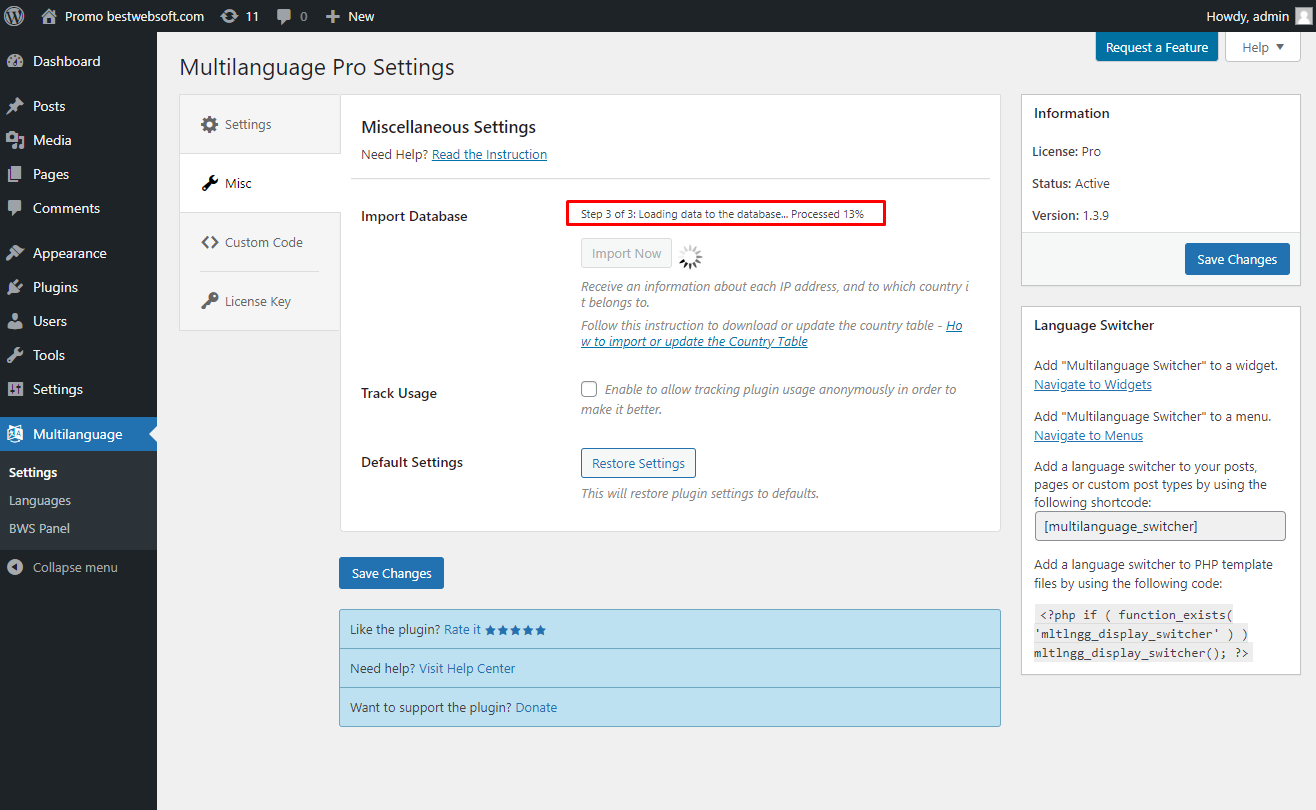Open Posts in the sidebar menu

[78, 106]
